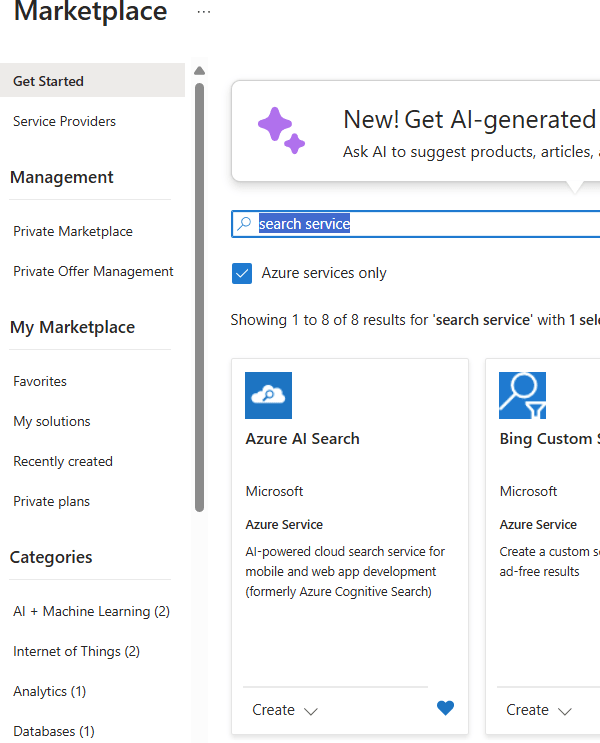The image size is (600, 743).
Task: Click the marketplace search input field
Action: click(x=420, y=224)
